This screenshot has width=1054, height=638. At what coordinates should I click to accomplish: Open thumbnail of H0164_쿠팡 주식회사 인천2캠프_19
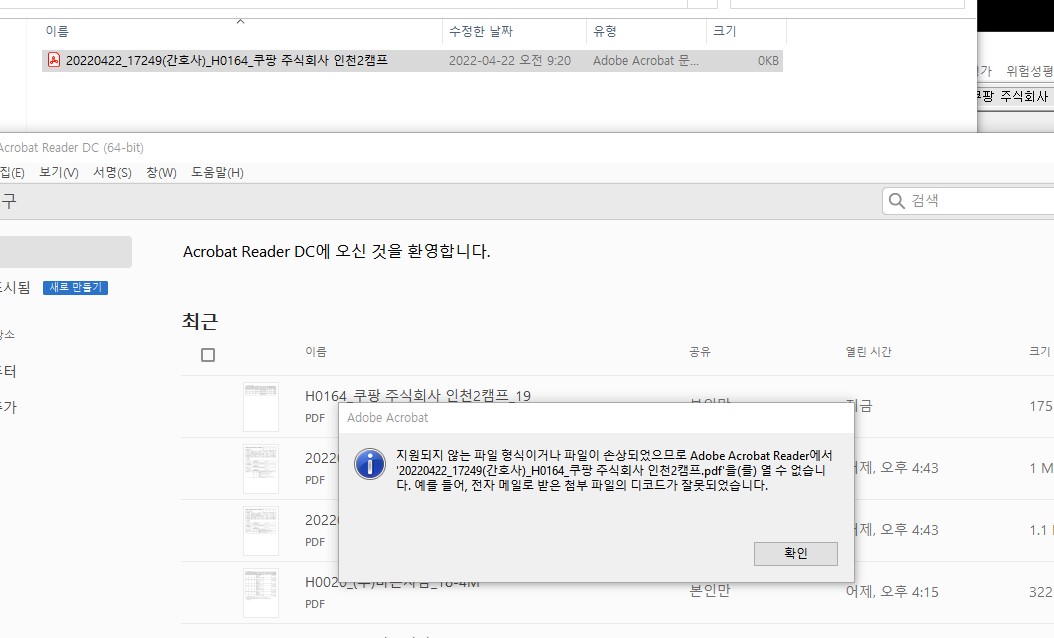[x=261, y=407]
